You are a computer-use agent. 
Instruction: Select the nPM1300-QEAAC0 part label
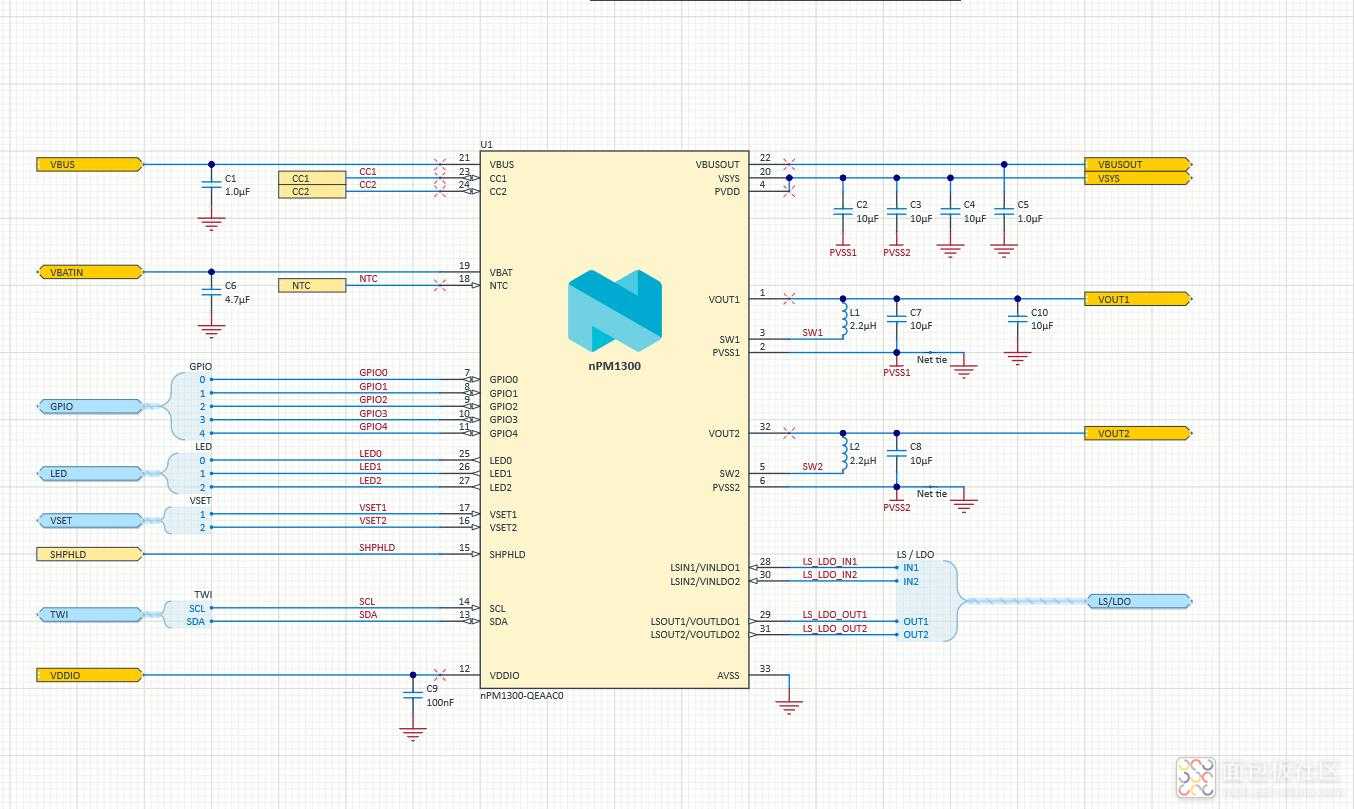[x=522, y=695]
